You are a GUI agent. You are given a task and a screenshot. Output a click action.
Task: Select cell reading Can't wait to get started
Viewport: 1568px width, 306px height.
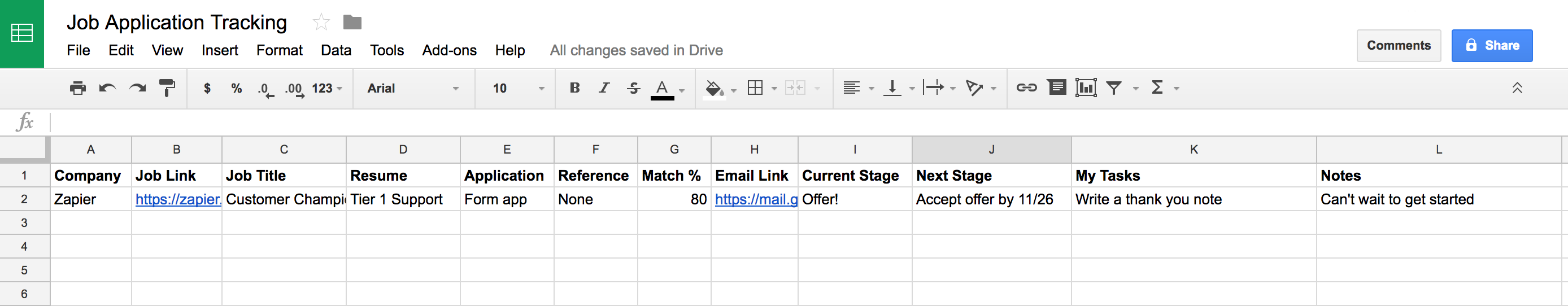1438,199
